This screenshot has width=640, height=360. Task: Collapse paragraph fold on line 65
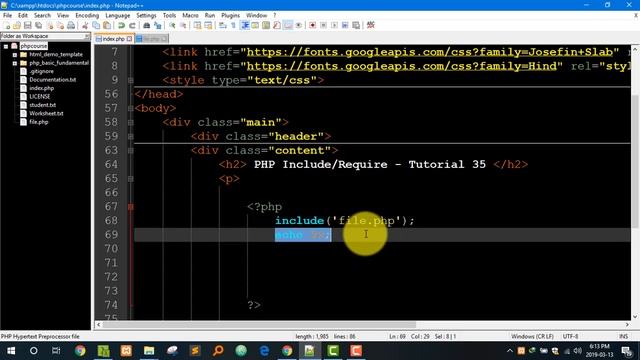click(x=131, y=179)
